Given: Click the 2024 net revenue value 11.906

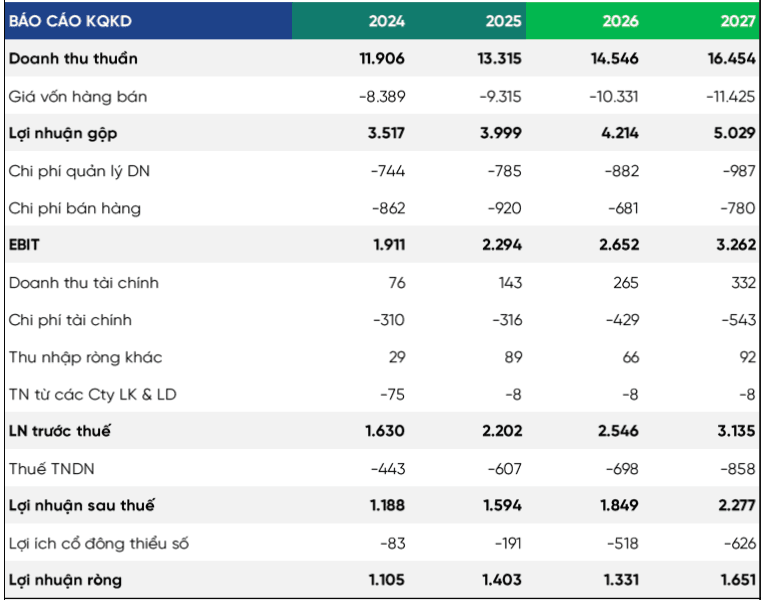Looking at the screenshot, I should point(382,58).
